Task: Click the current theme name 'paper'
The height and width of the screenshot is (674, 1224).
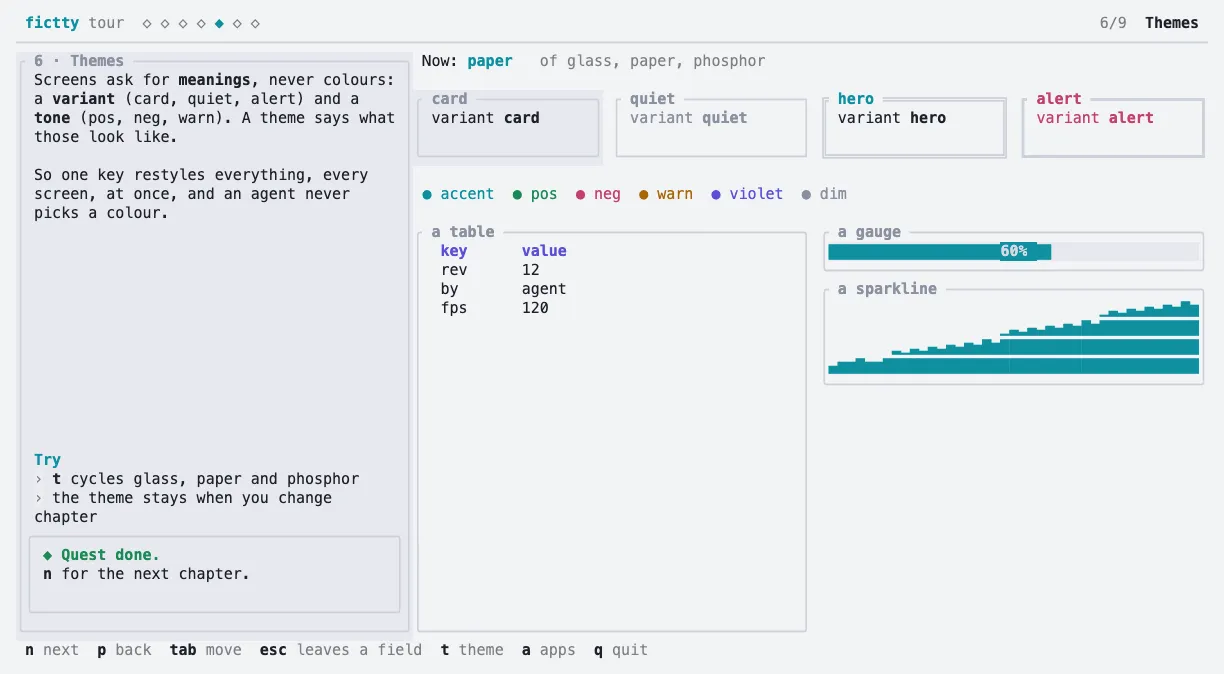Action: (x=490, y=61)
